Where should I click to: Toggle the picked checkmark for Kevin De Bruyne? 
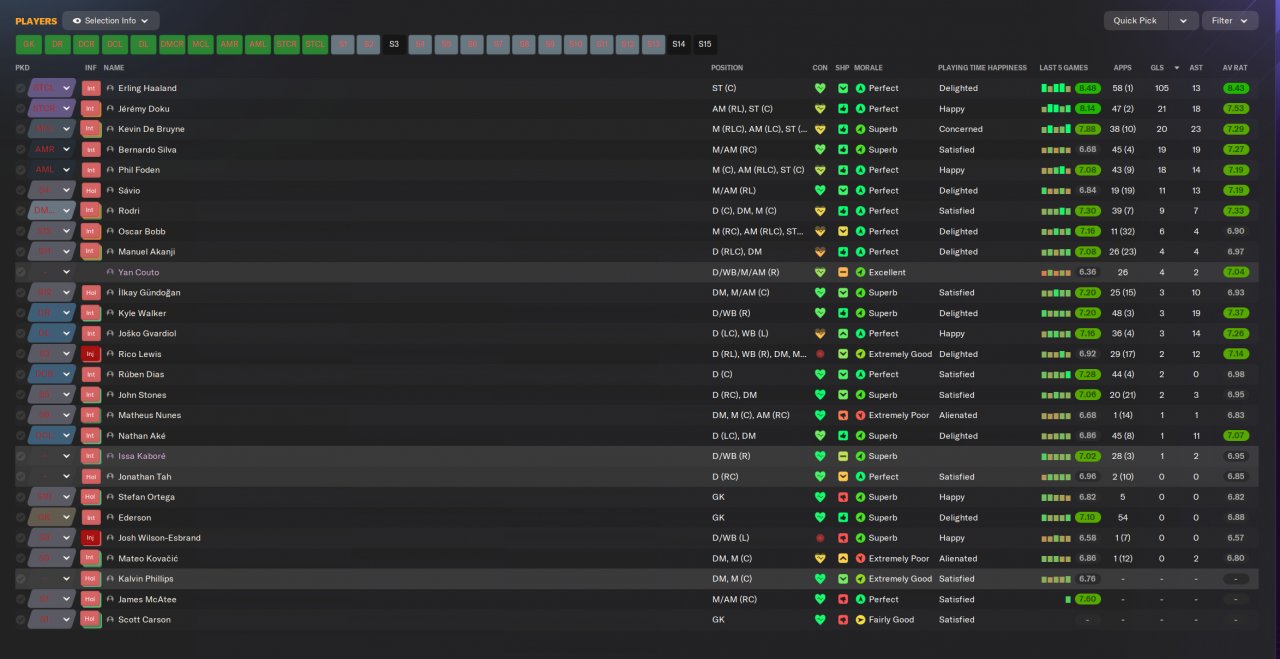pyautogui.click(x=20, y=129)
